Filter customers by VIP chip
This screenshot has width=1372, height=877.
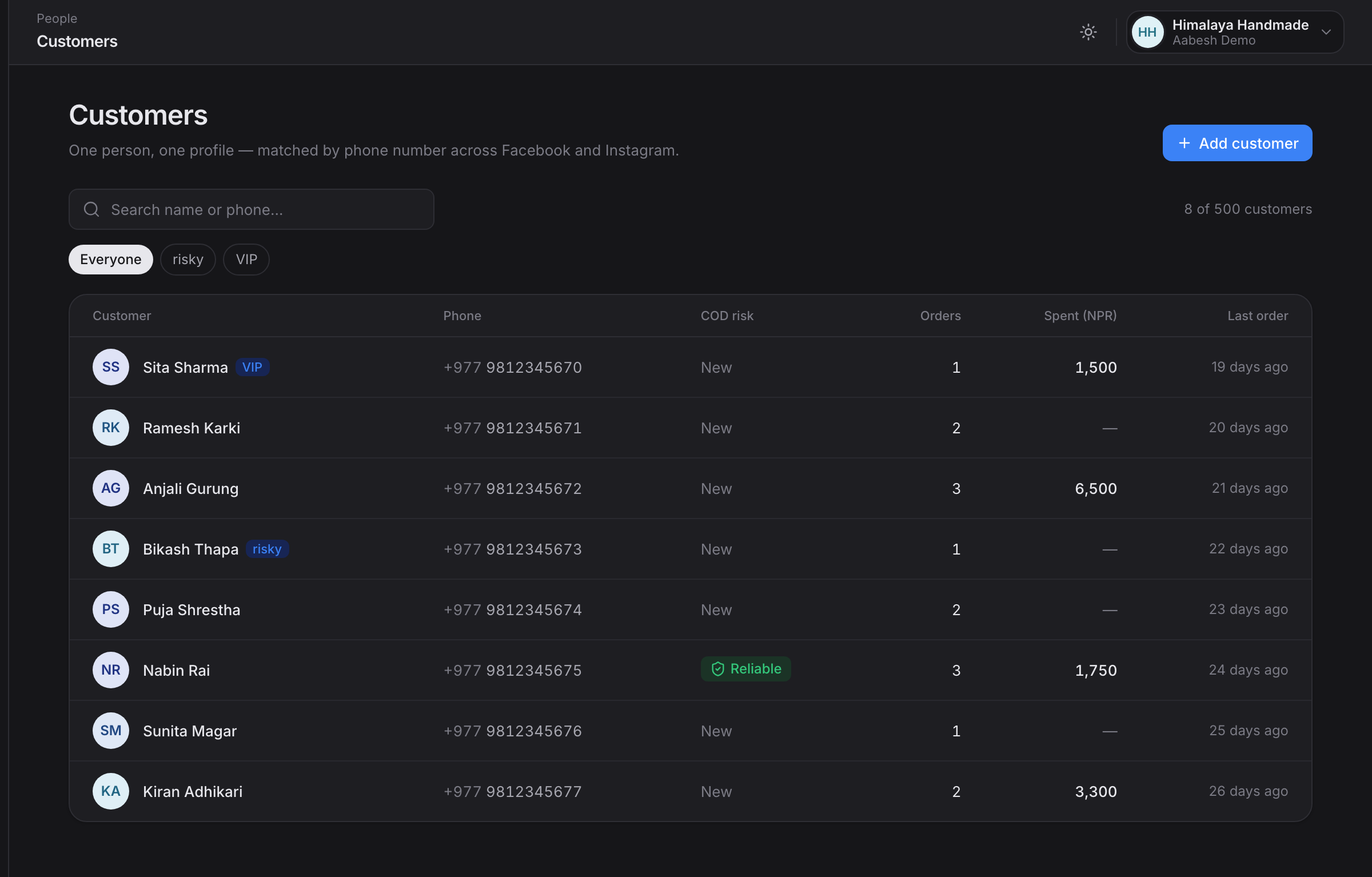(x=246, y=260)
